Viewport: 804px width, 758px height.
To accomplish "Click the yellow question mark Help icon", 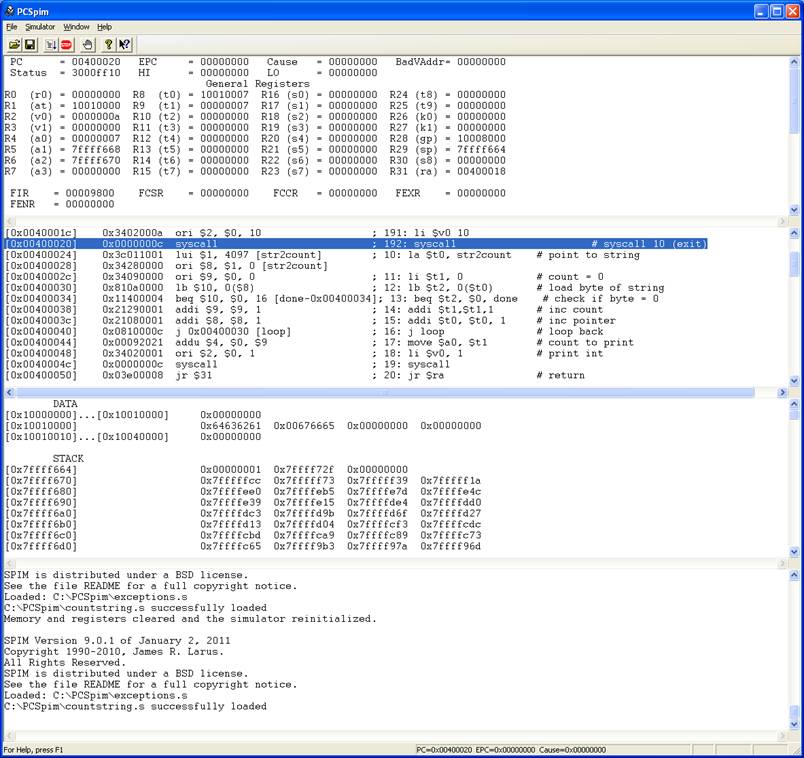I will 108,45.
